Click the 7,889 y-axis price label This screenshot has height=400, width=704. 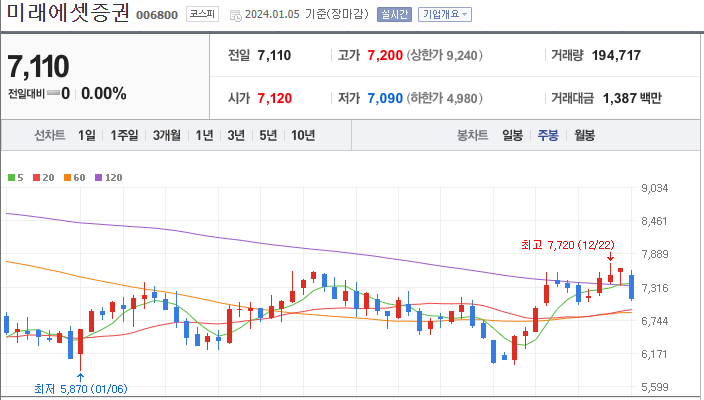click(x=655, y=254)
